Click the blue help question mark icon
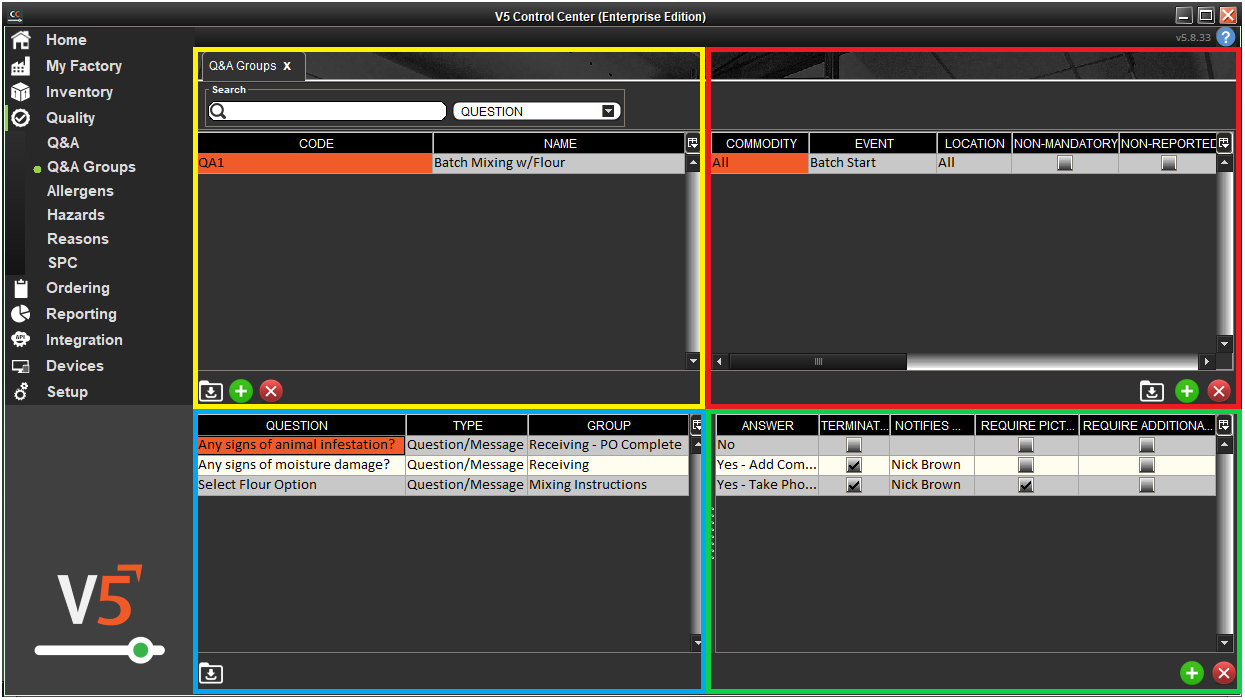The image size is (1245, 700). [x=1226, y=37]
